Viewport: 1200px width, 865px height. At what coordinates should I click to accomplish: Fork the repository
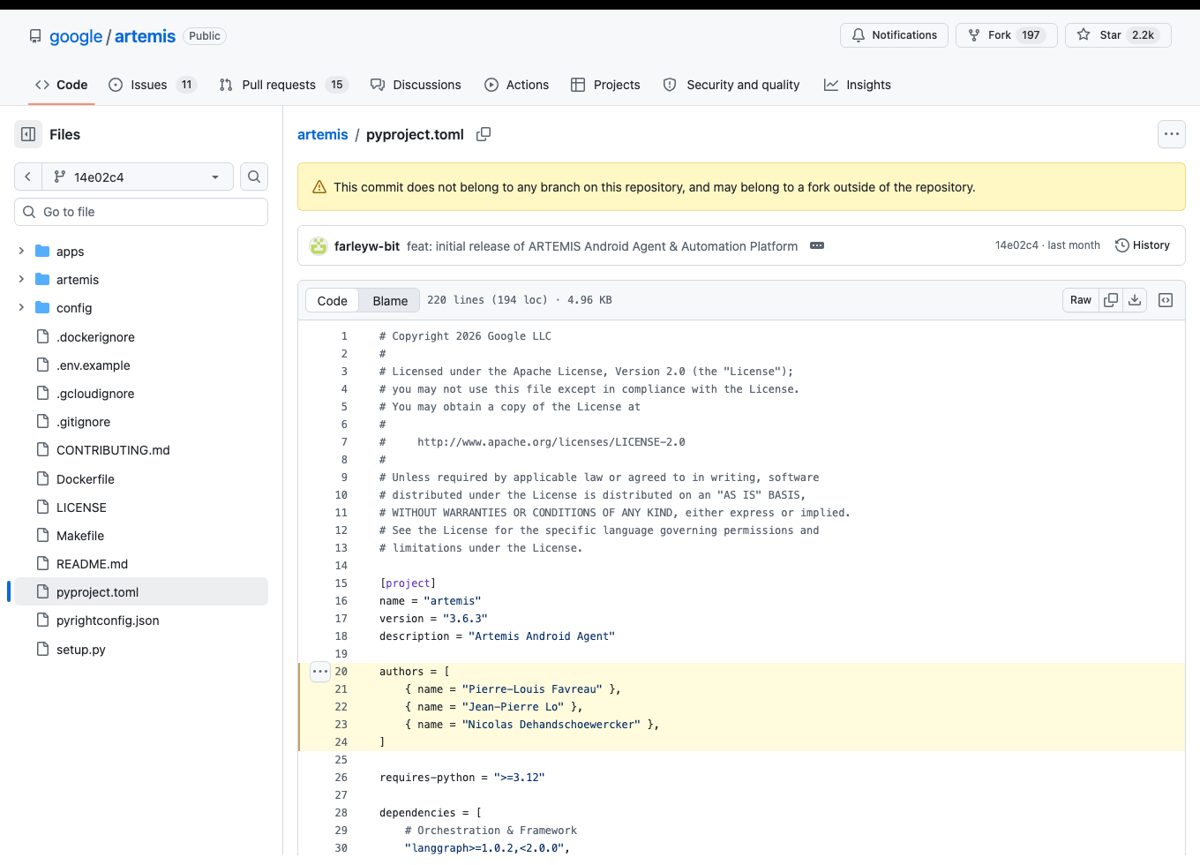tap(1006, 35)
